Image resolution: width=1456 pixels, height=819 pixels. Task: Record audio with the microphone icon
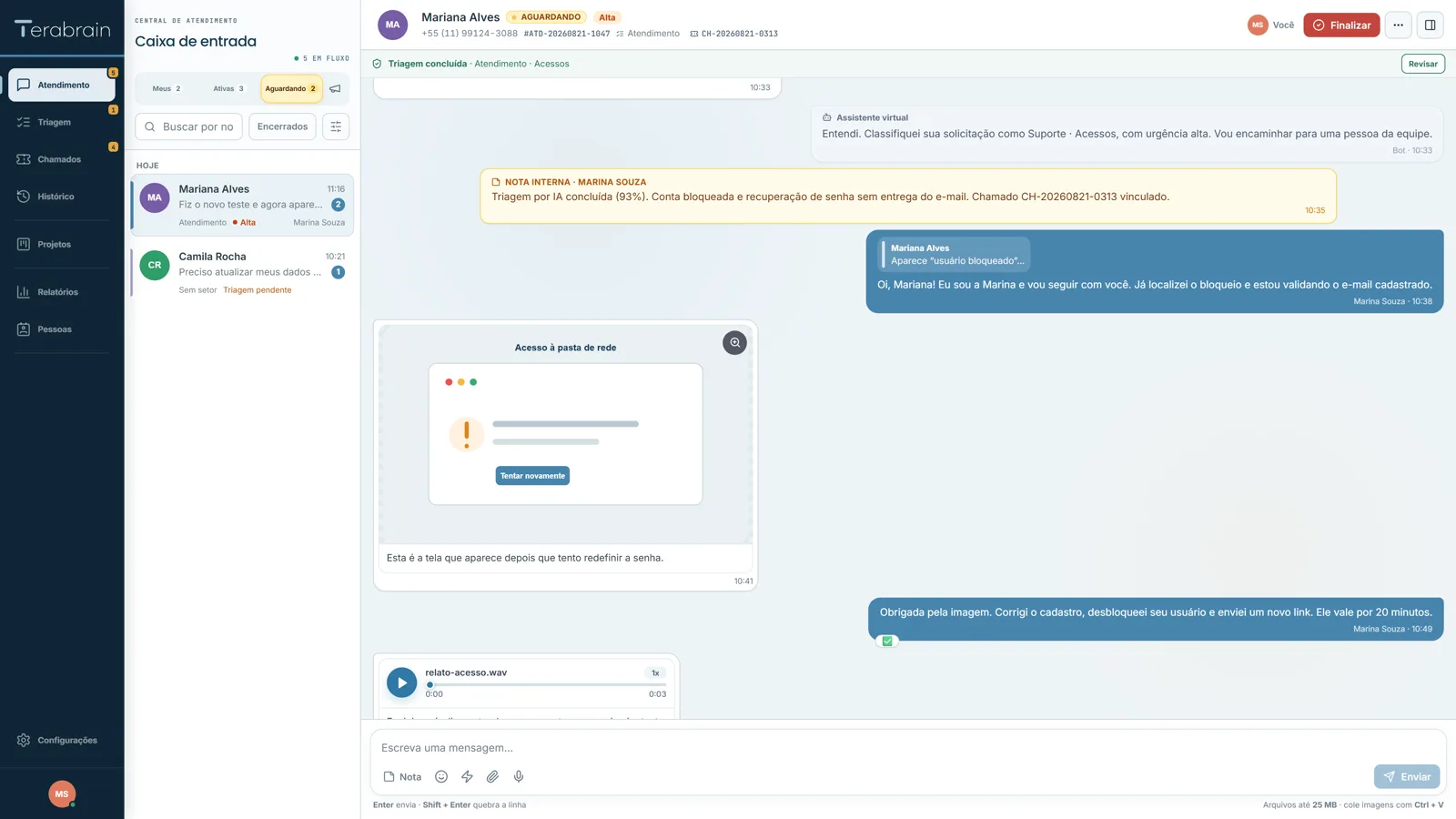coord(519,777)
